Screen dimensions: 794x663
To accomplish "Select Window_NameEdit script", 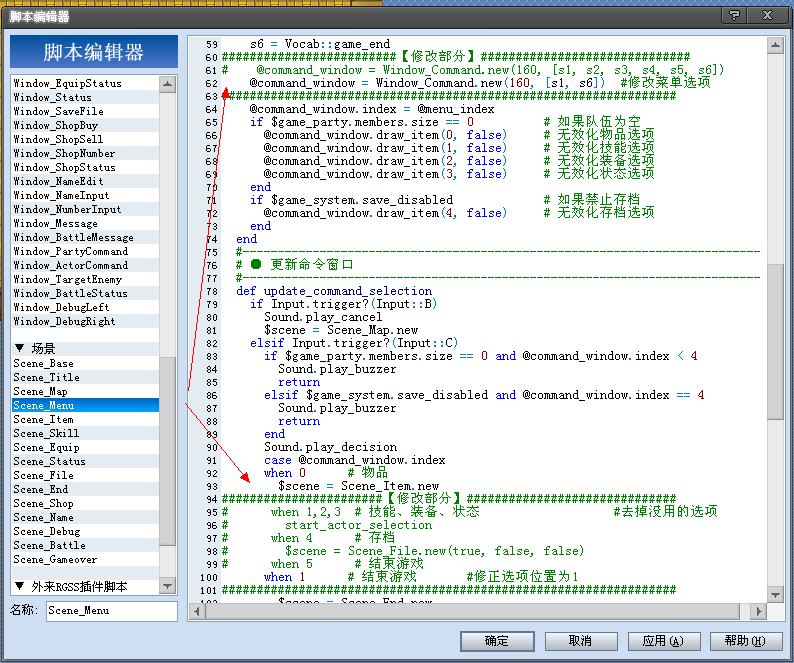I will 85,181.
